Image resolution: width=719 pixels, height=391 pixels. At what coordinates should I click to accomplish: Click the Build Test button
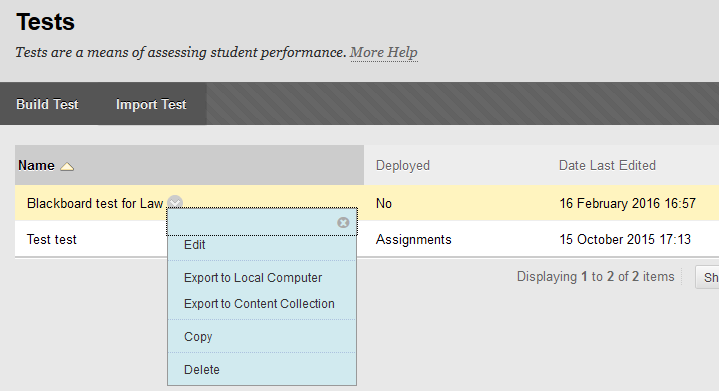[47, 105]
